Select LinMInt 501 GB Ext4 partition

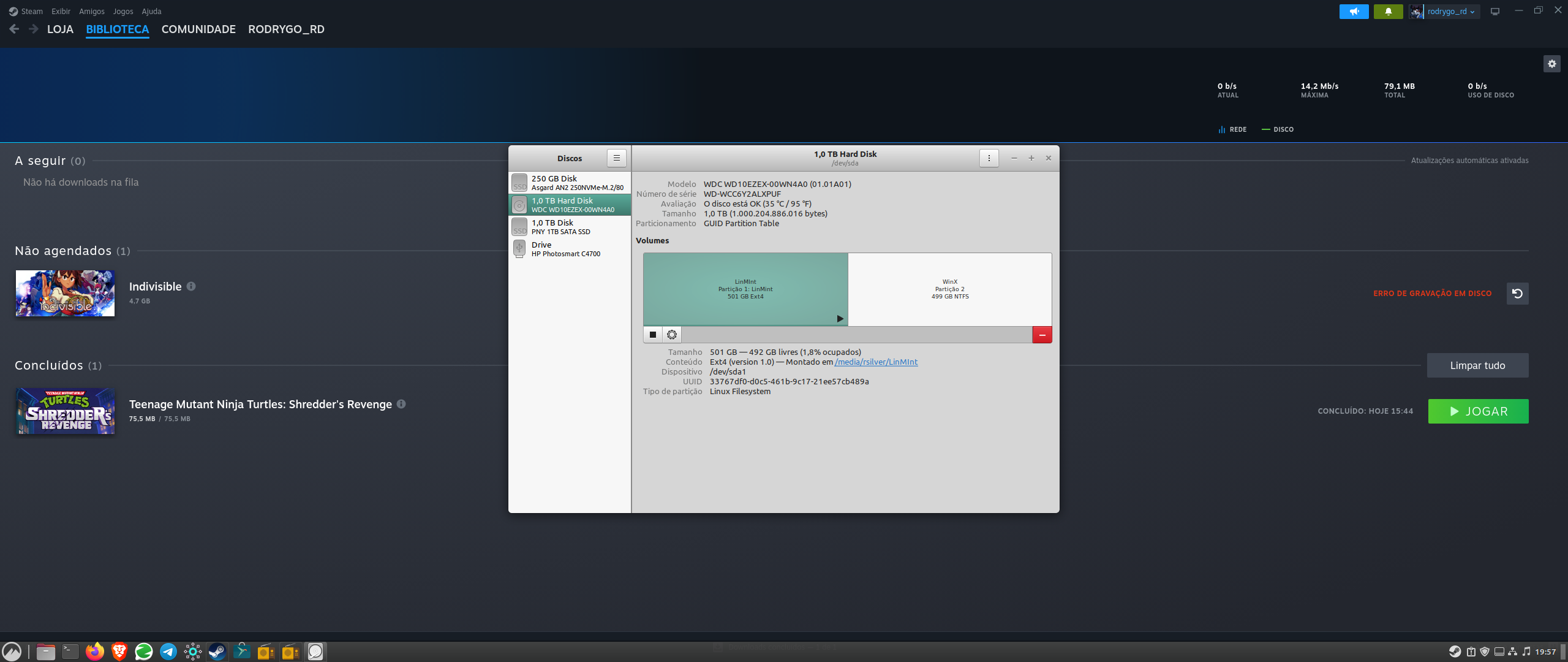(745, 289)
